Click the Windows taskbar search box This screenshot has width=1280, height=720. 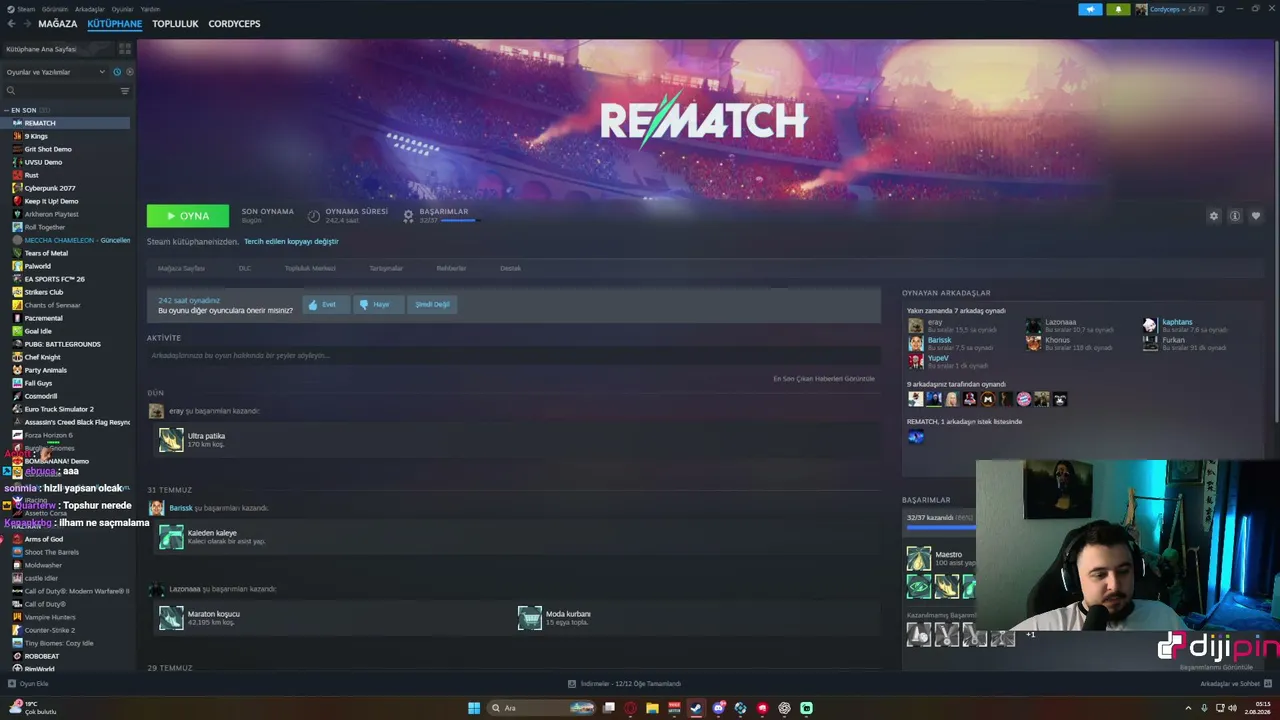[x=540, y=708]
